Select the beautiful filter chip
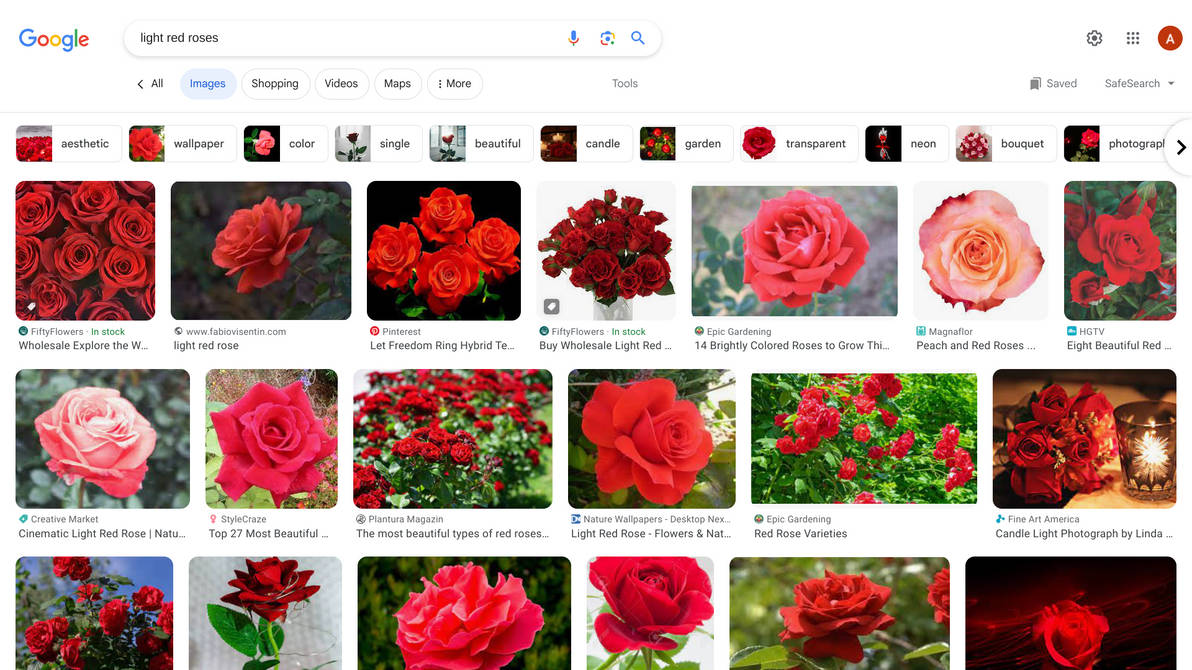Viewport: 1192px width, 670px height. pos(480,144)
